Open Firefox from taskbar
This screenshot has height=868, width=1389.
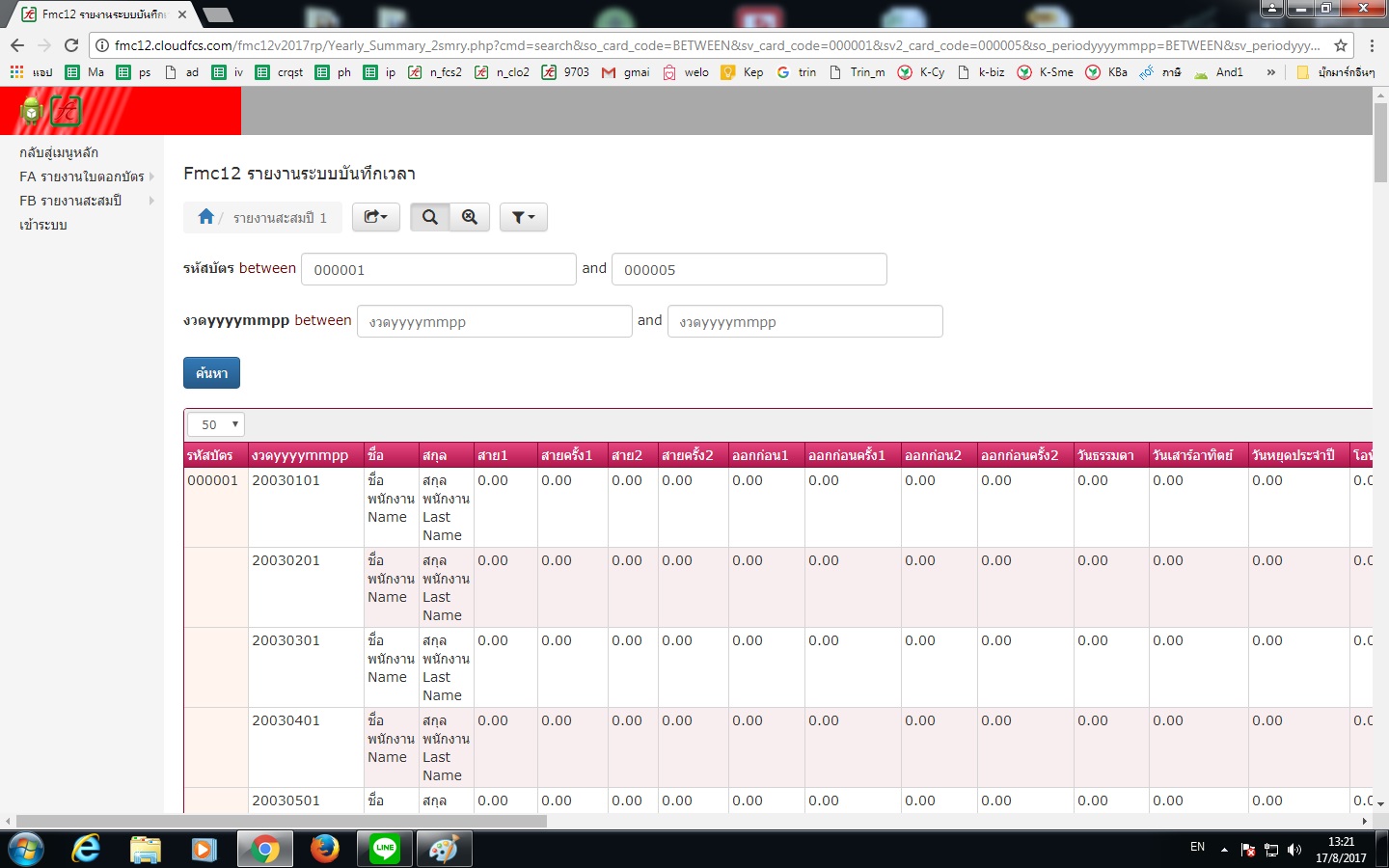325,849
